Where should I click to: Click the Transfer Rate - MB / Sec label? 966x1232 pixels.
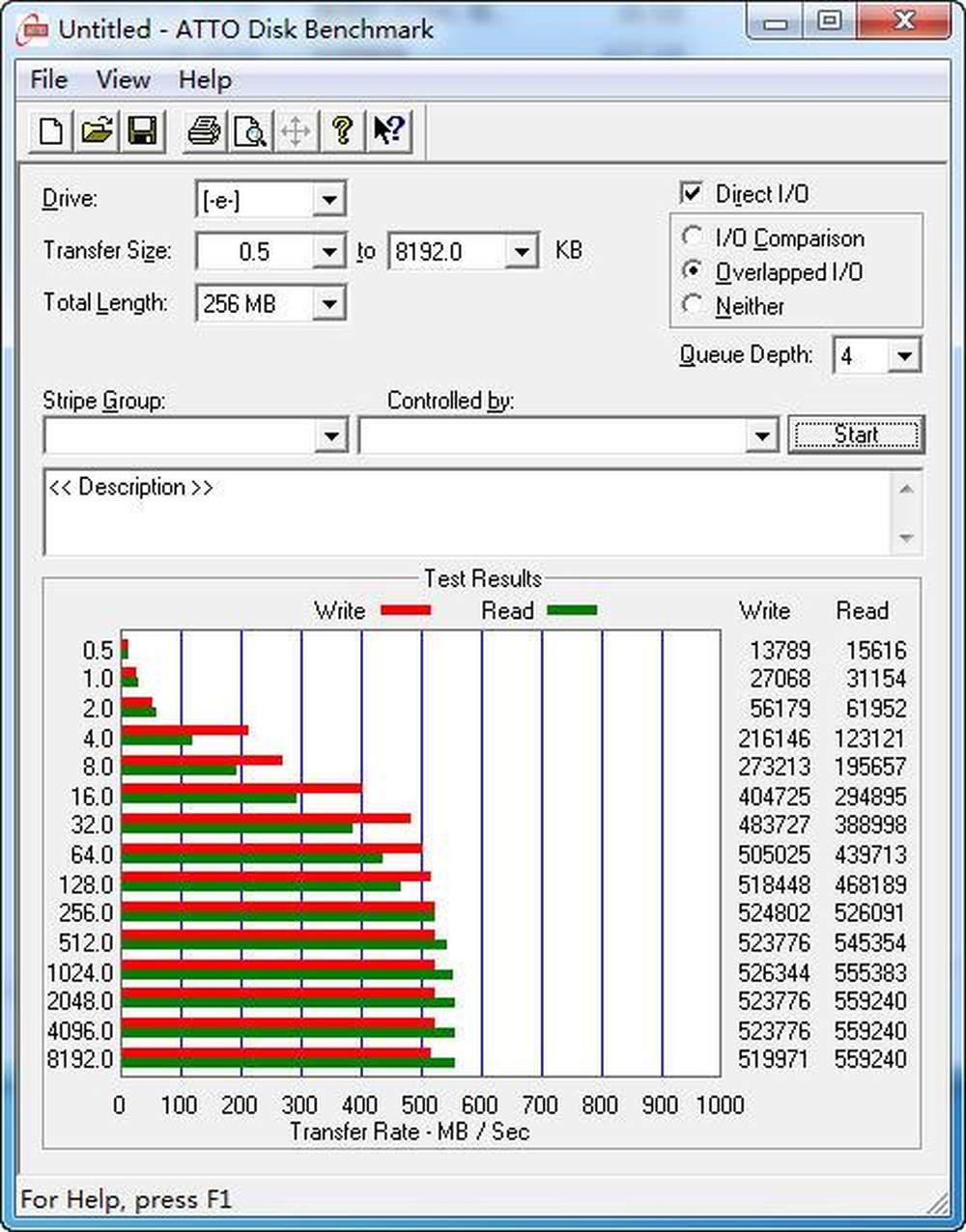[x=410, y=1132]
